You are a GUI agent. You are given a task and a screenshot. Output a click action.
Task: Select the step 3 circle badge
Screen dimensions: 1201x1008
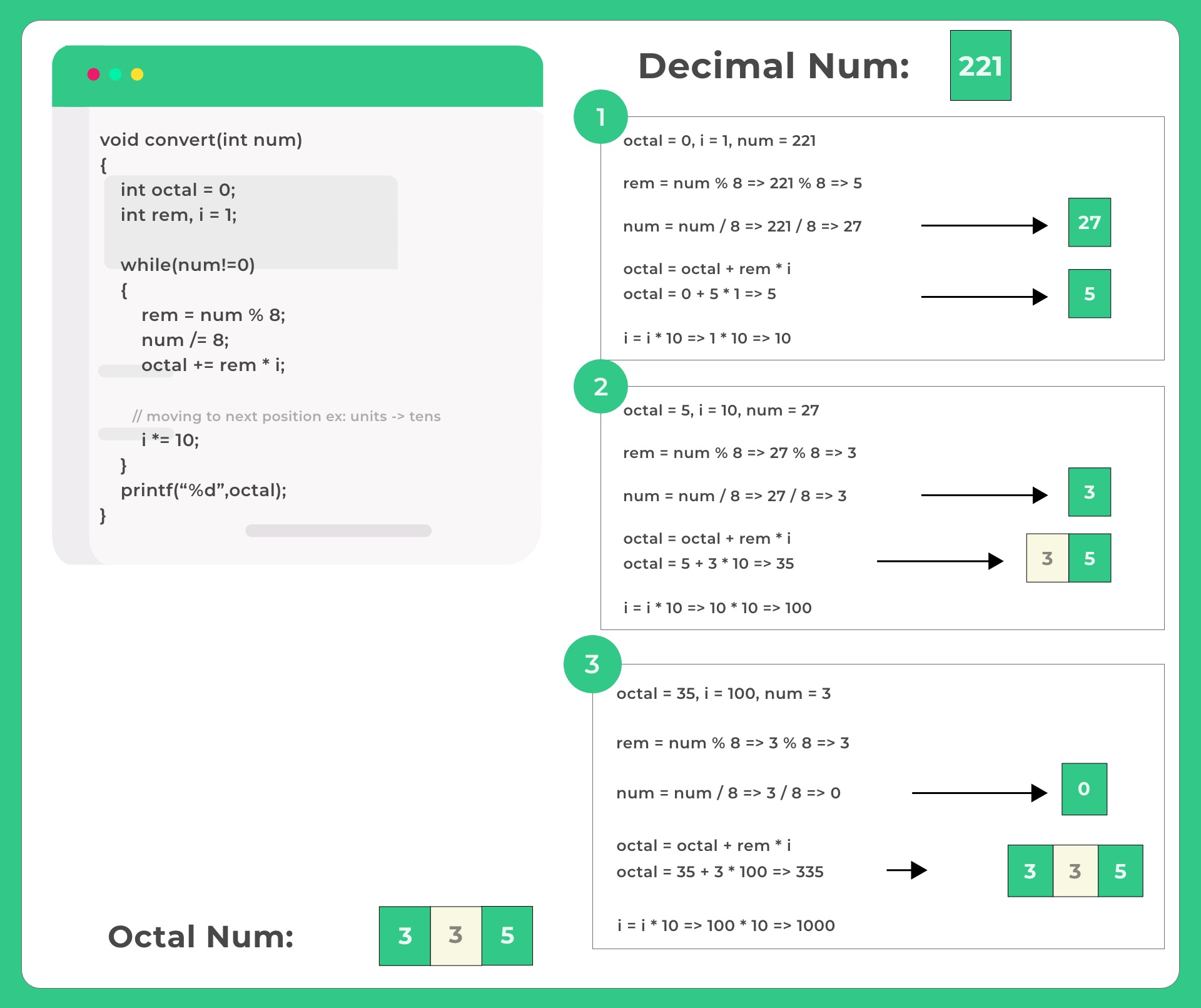coord(592,664)
